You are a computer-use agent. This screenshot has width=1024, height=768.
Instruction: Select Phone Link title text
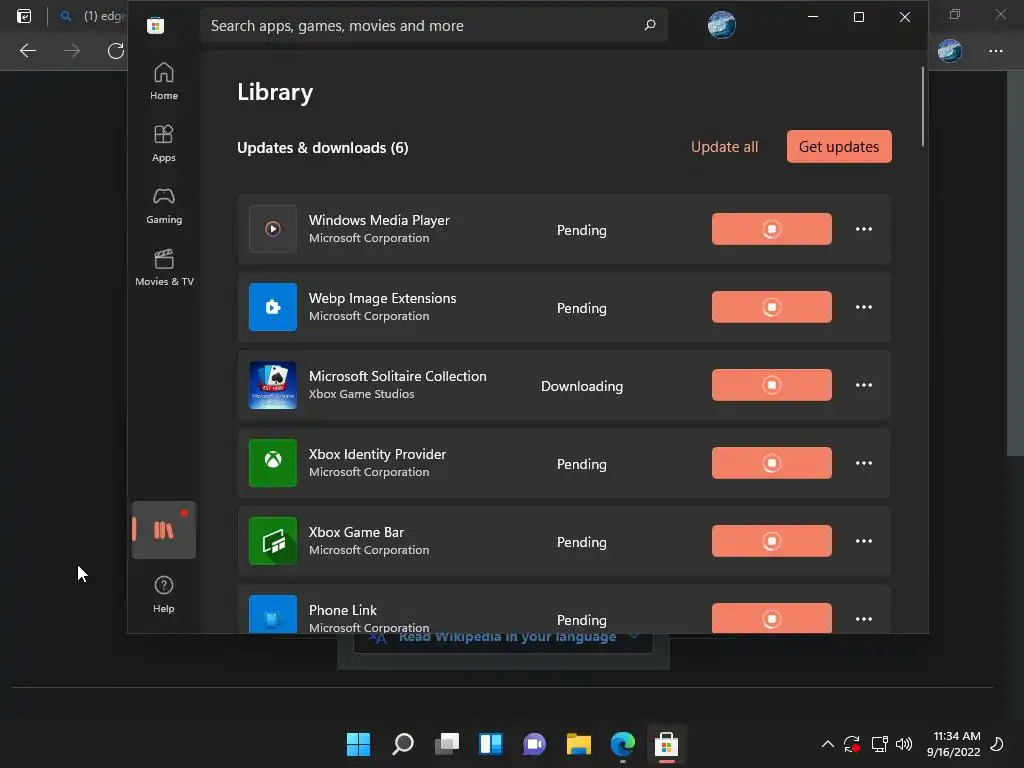(x=342, y=610)
